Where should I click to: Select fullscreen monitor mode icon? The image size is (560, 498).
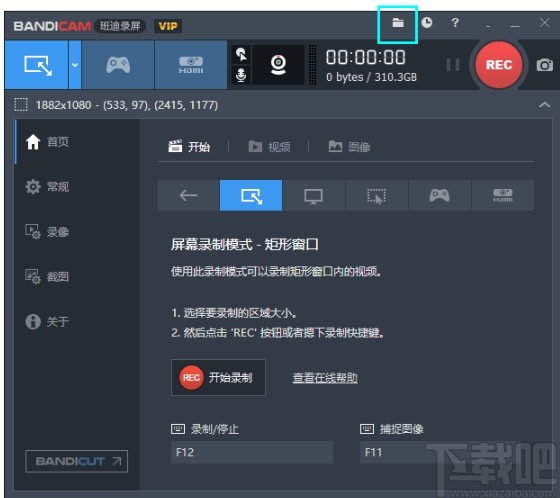(314, 195)
